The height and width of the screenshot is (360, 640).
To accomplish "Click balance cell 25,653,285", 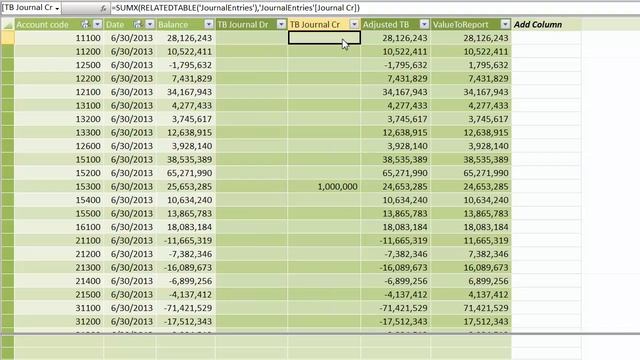I will (x=186, y=187).
